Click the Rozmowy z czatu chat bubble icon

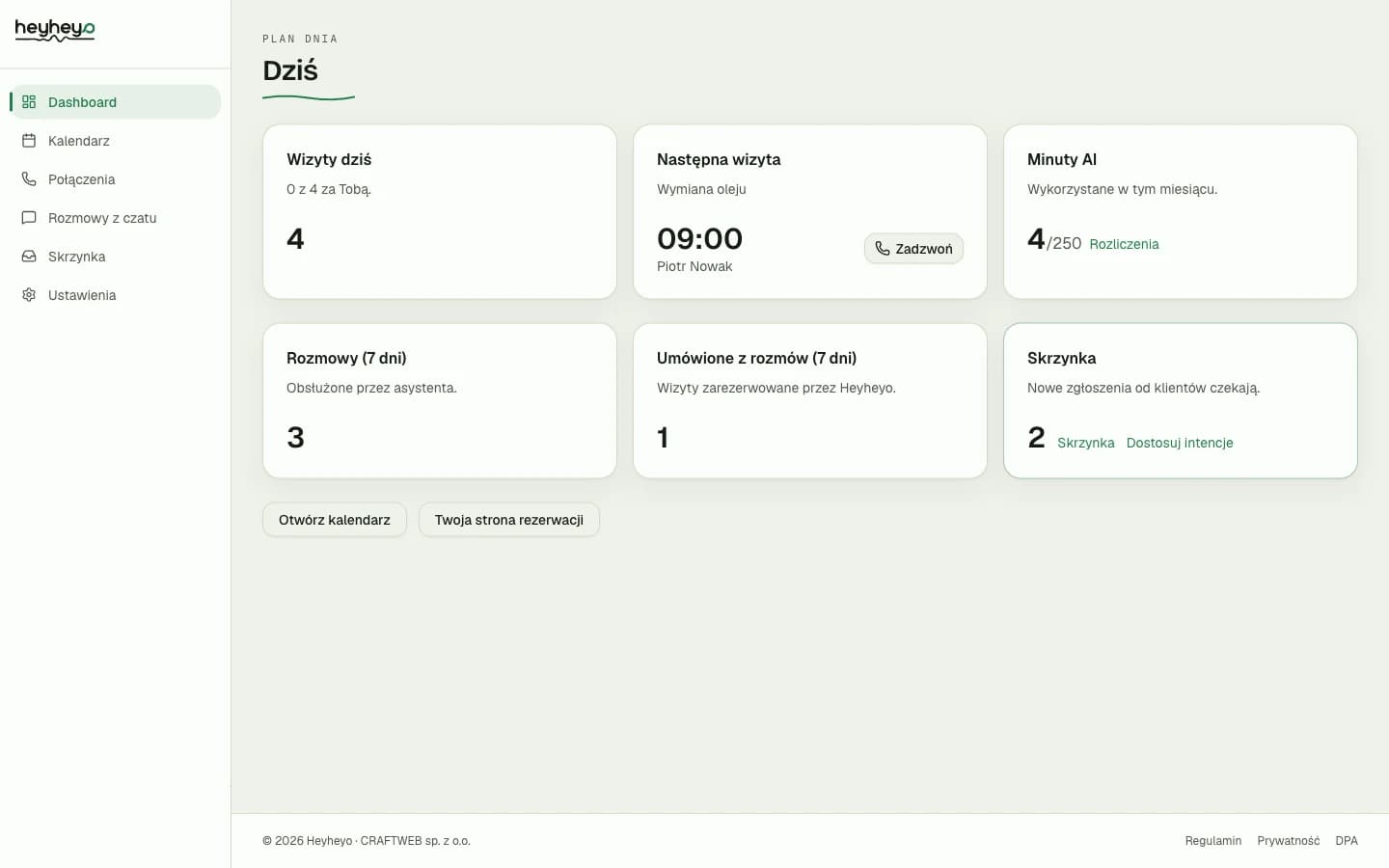pyautogui.click(x=29, y=217)
